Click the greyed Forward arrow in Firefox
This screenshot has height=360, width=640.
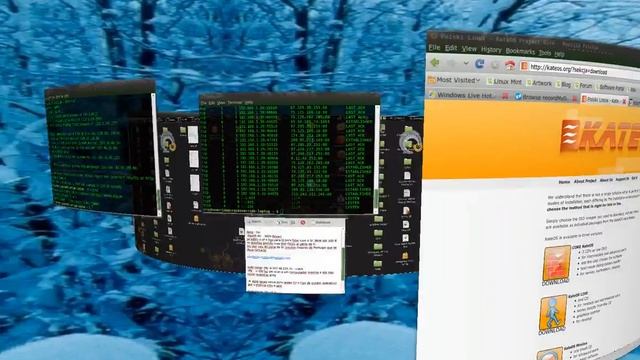451,64
